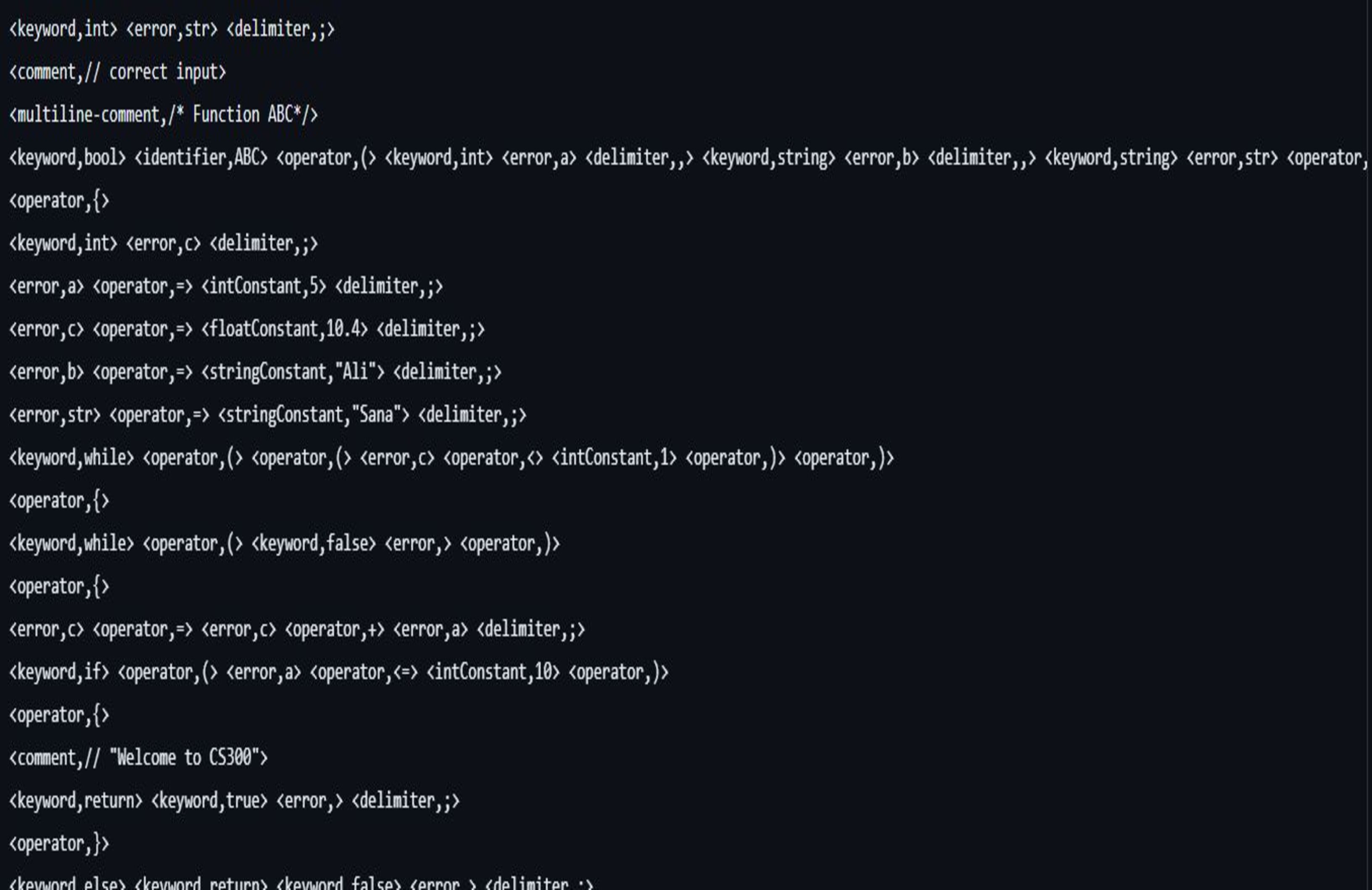Select the 'keyword,if' token

(x=59, y=672)
